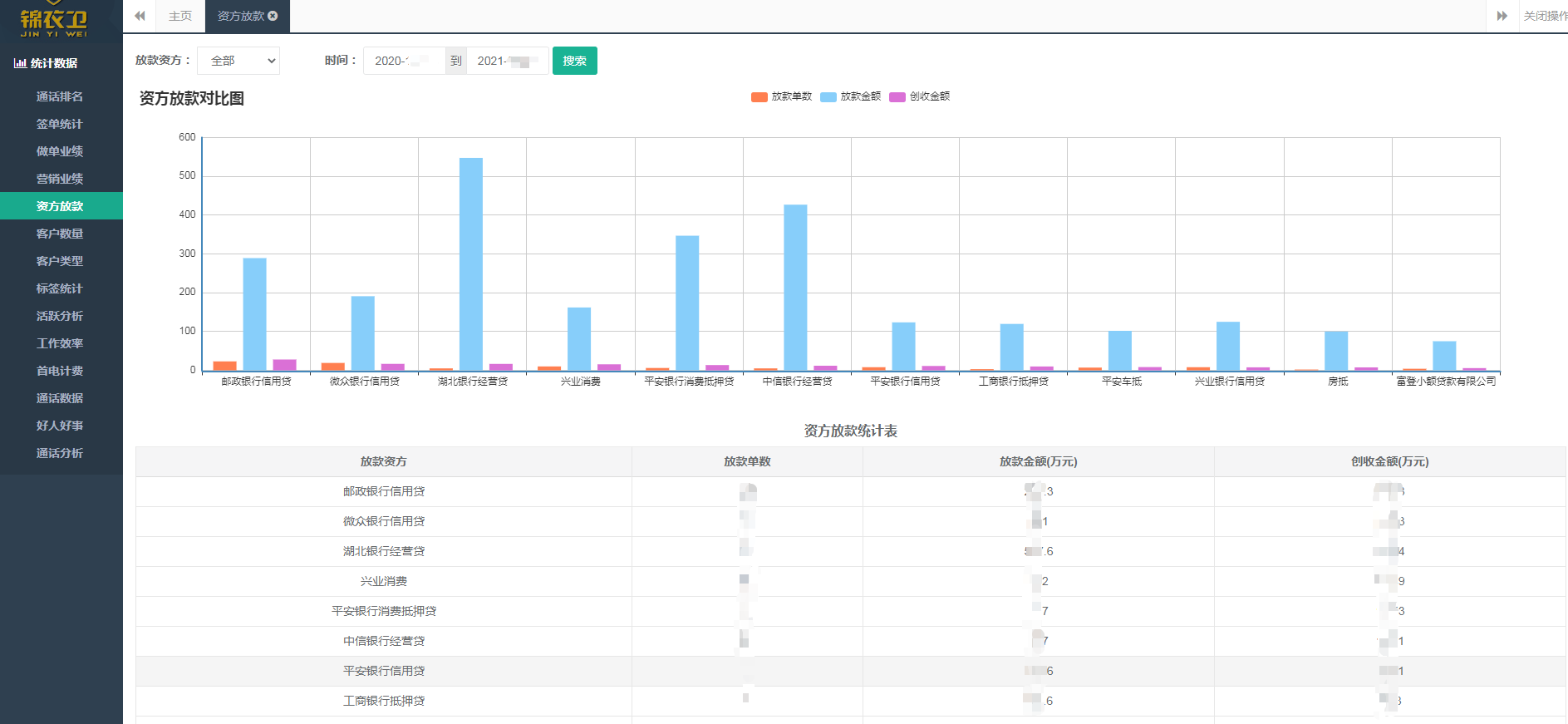Click the bar chart icon beside 统计数据

[x=20, y=63]
